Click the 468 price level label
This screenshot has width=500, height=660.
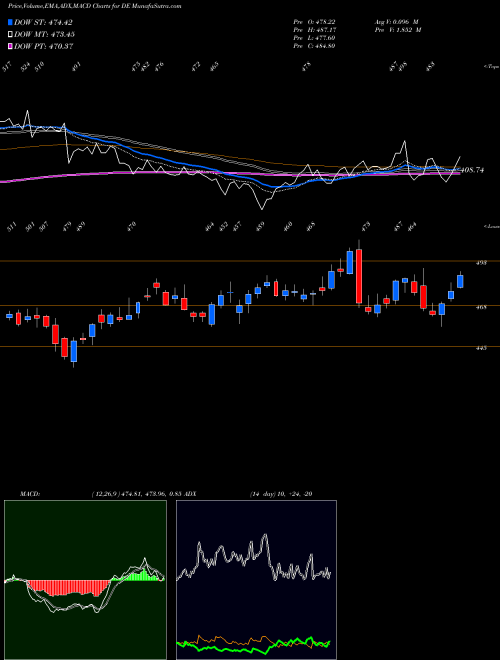[x=481, y=307]
